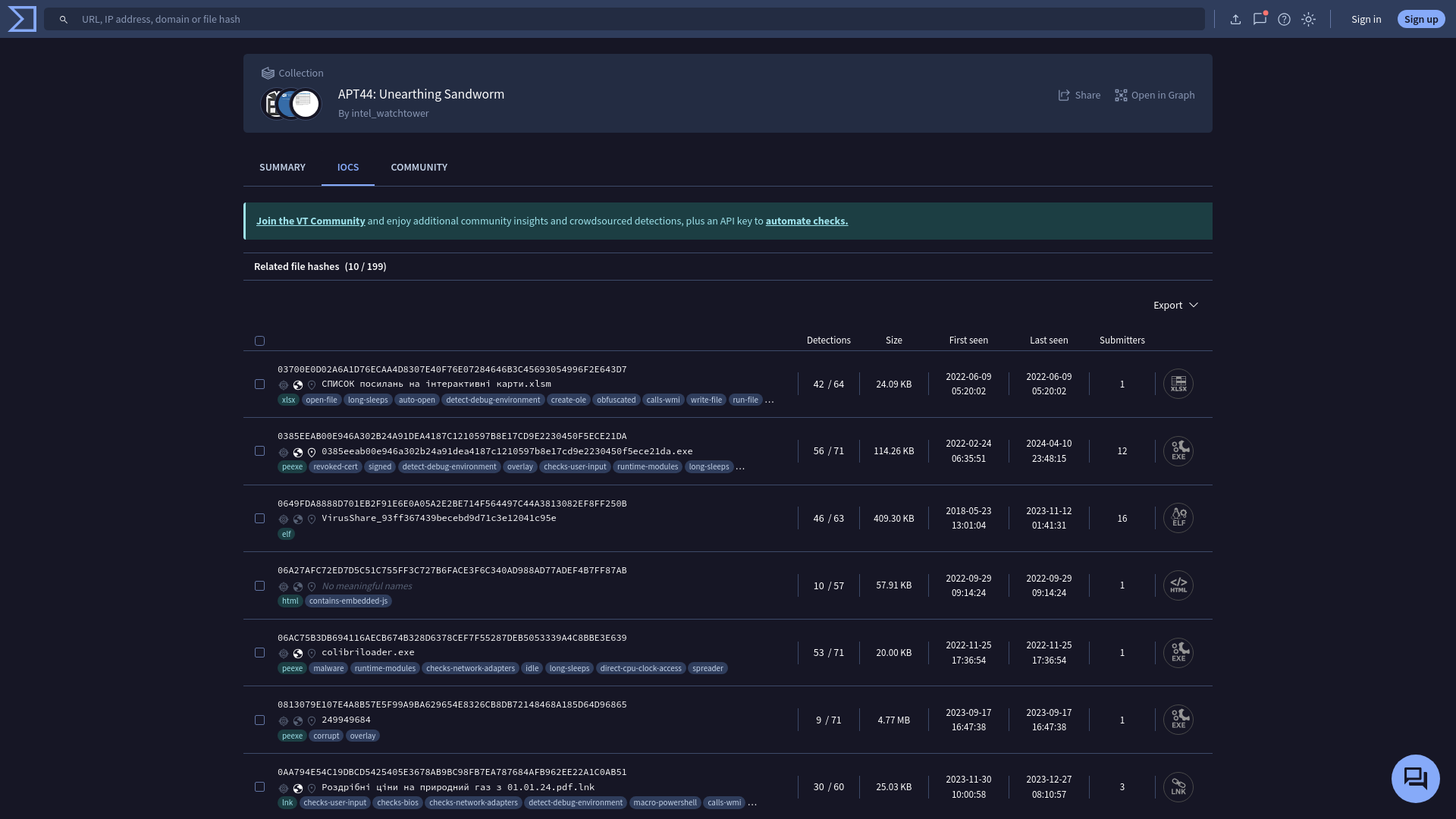This screenshot has width=1456, height=819.
Task: Expand the Export dropdown menu
Action: point(1175,305)
